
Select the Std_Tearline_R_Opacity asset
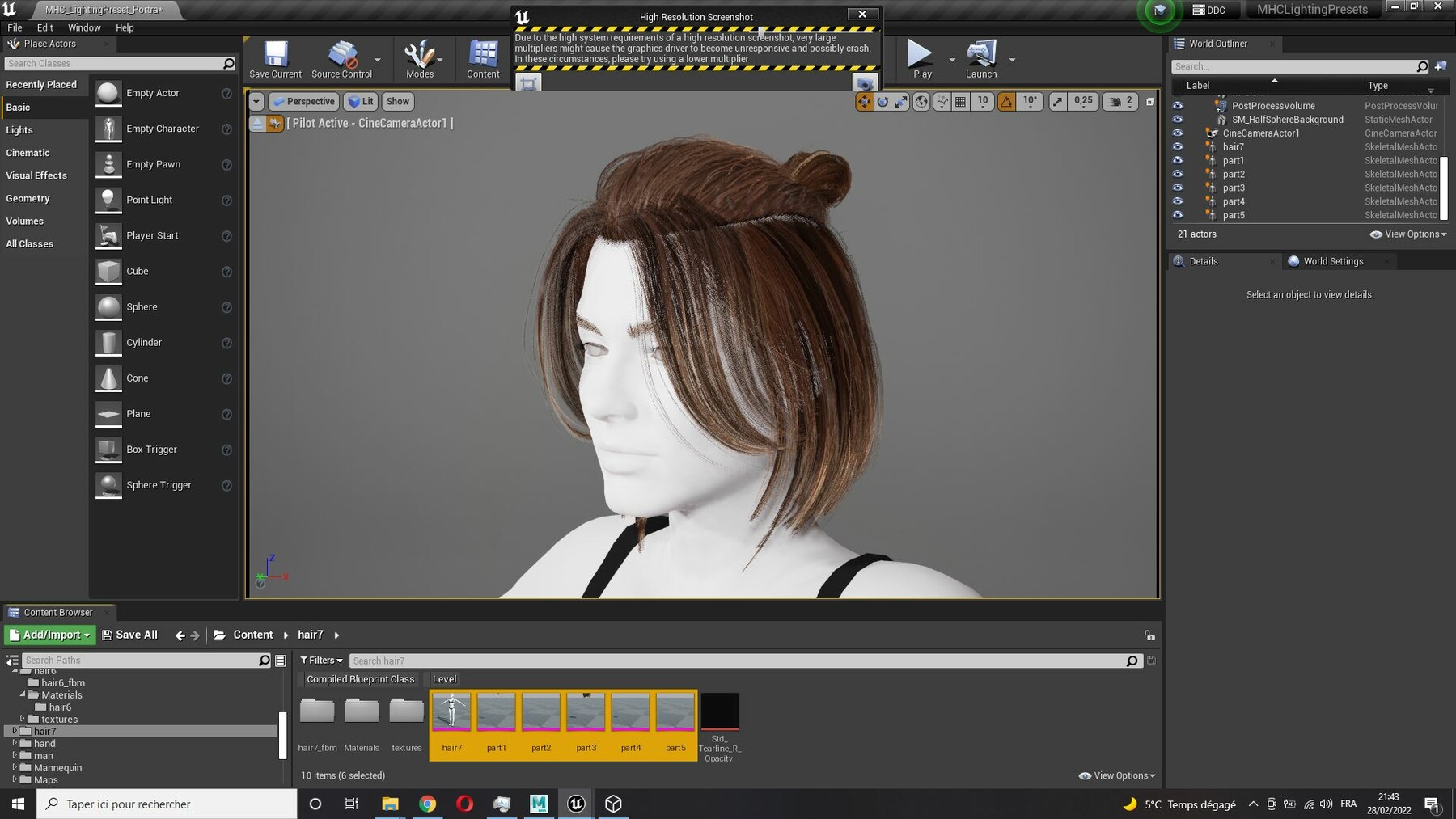pyautogui.click(x=718, y=726)
